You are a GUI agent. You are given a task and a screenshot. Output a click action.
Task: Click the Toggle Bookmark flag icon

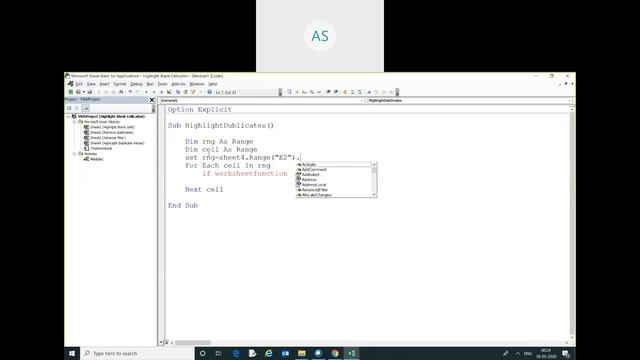click(369, 92)
